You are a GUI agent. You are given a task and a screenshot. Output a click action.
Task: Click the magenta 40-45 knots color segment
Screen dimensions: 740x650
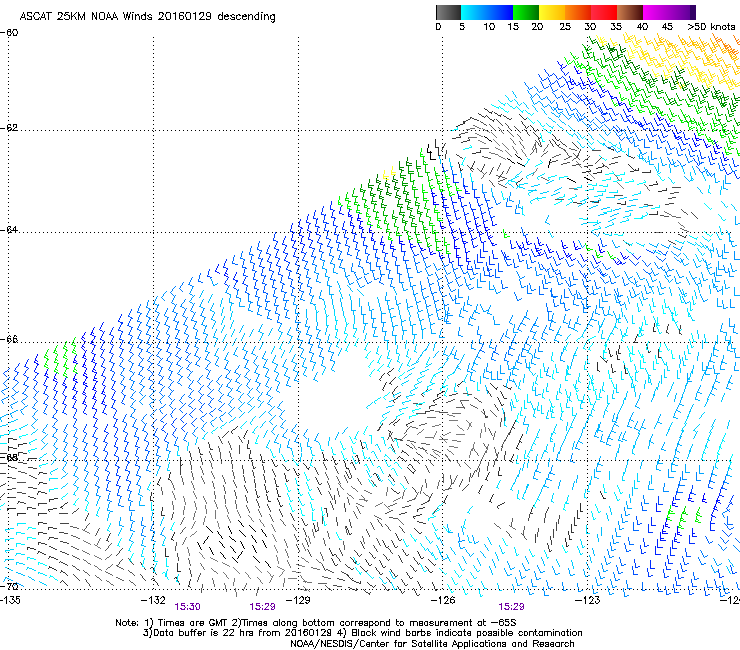(656, 12)
